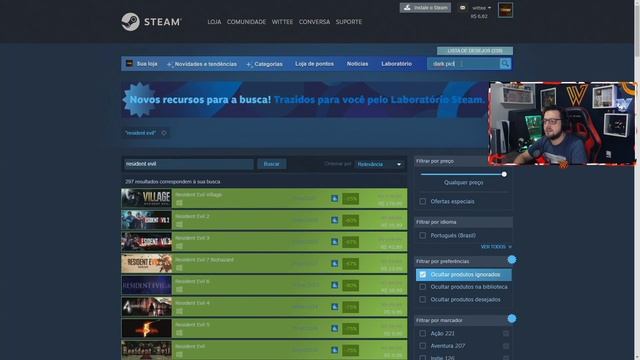Check the Aventura 207 tag filter

422,346
